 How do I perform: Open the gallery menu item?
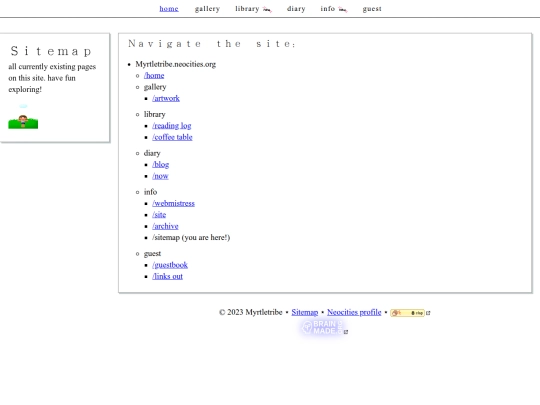pyautogui.click(x=207, y=9)
